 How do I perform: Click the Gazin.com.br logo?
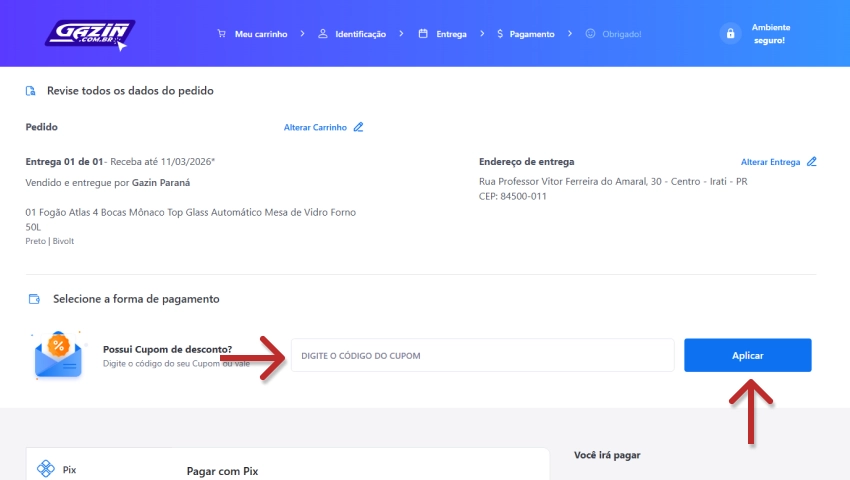pyautogui.click(x=89, y=34)
